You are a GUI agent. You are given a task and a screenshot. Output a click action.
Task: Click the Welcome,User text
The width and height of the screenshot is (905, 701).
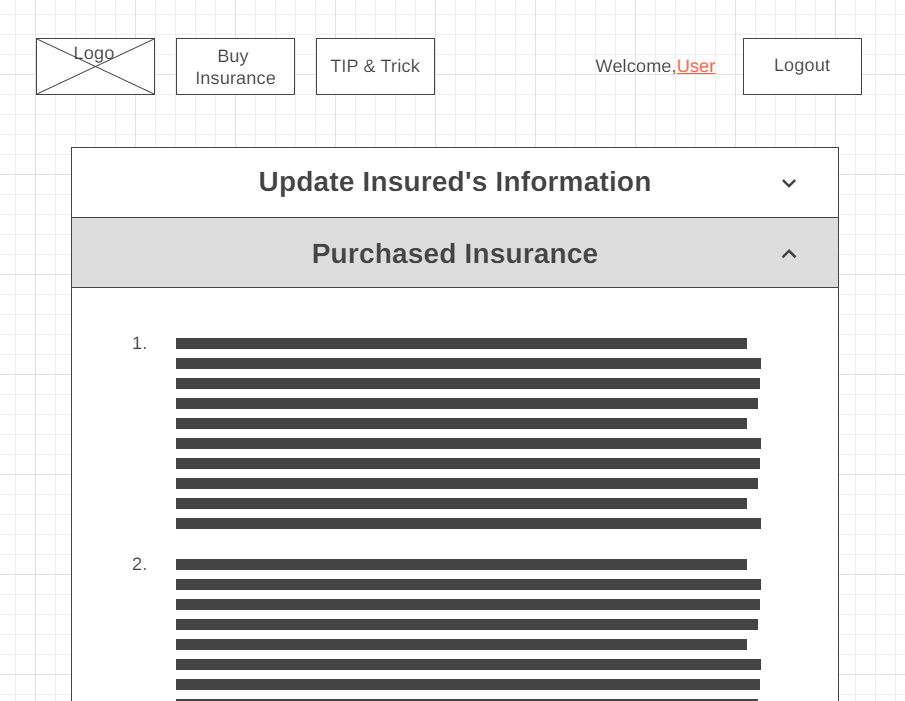655,66
